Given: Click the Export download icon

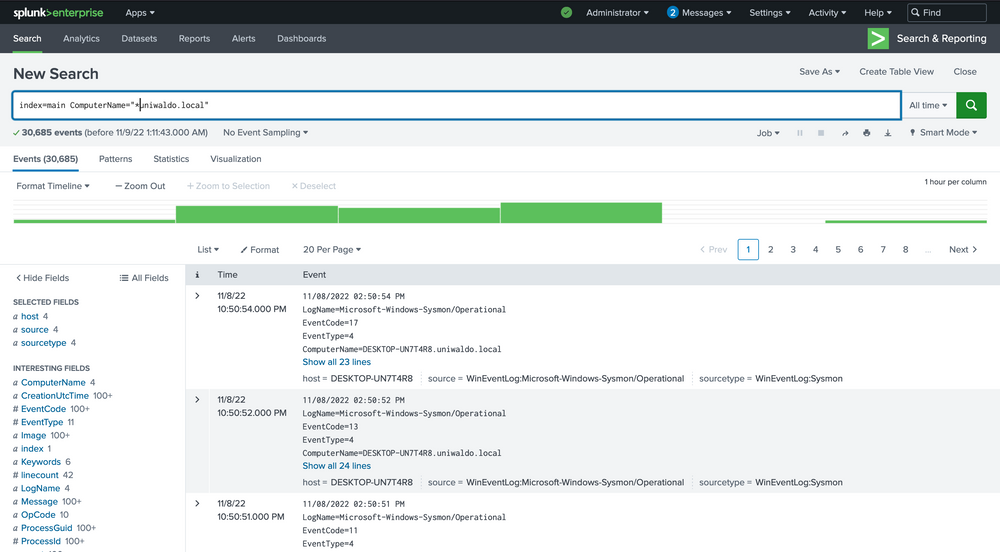Looking at the screenshot, I should 888,133.
